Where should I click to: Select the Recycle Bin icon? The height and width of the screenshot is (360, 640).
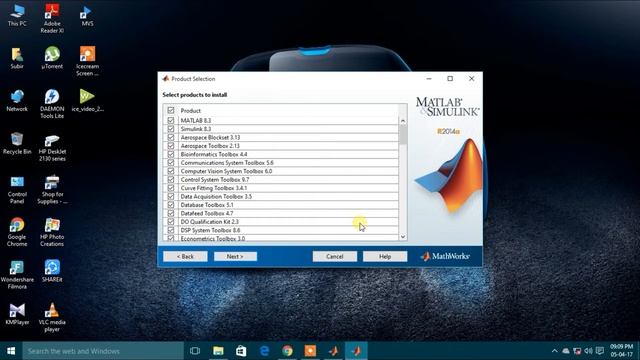click(x=17, y=143)
